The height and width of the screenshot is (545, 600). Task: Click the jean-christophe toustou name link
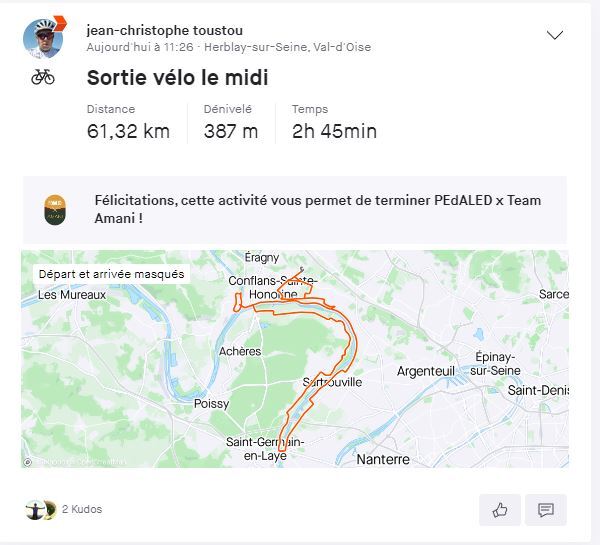pyautogui.click(x=165, y=31)
